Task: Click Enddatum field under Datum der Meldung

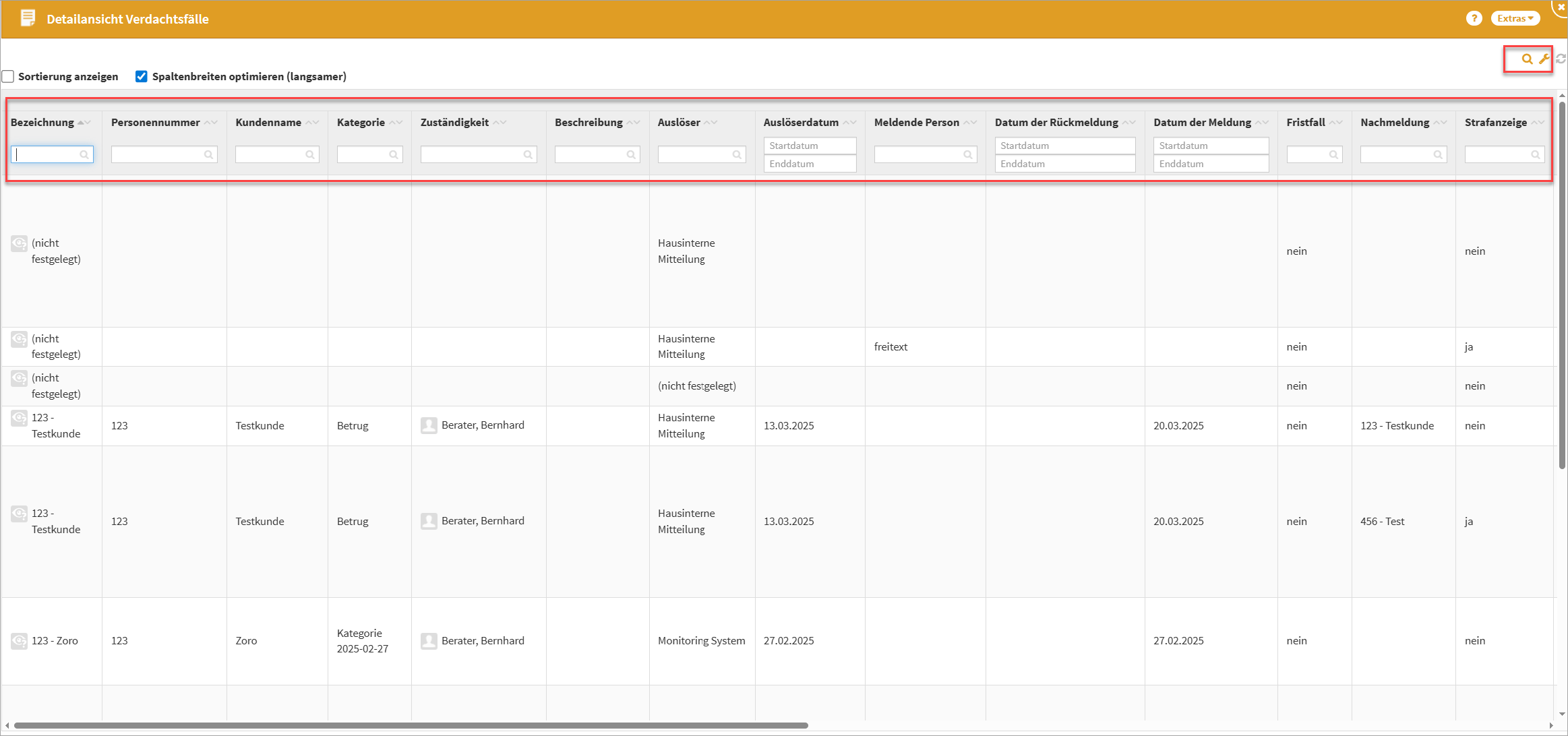Action: 1210,164
